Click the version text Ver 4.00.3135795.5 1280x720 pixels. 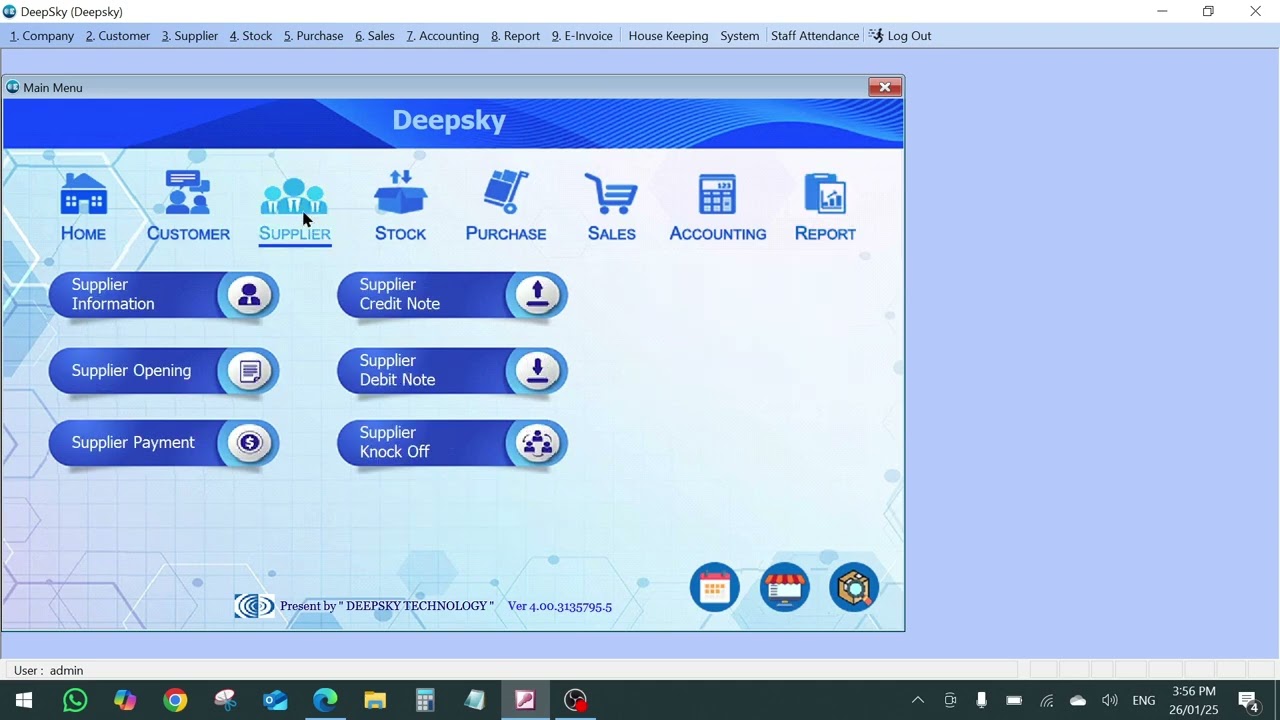tap(560, 606)
